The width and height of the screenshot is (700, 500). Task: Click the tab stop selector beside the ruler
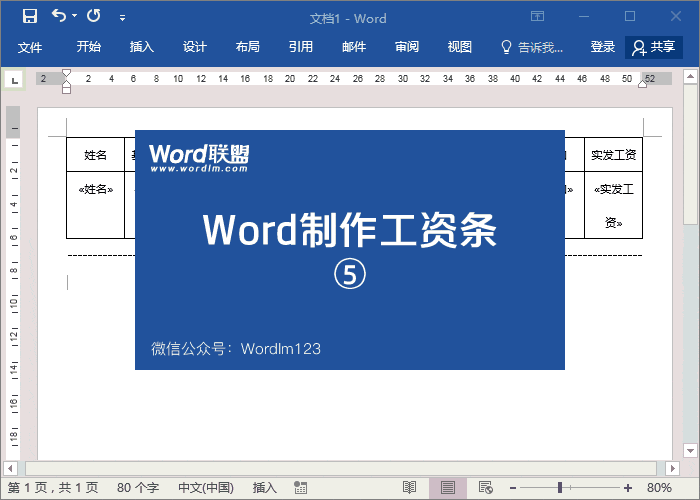coord(15,80)
